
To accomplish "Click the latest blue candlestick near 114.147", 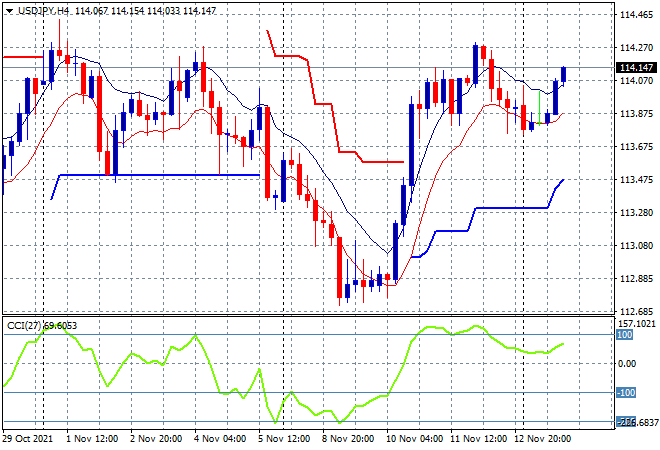I will coord(564,75).
